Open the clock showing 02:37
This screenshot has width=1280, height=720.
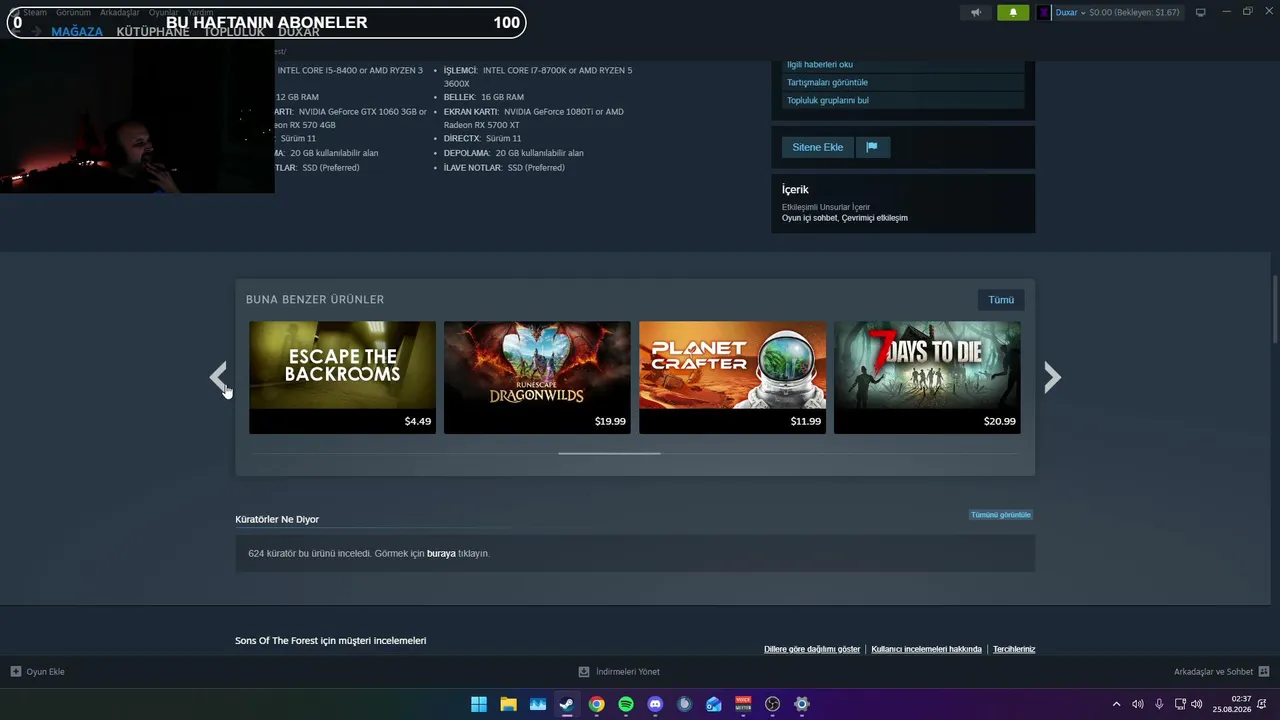(1232, 704)
